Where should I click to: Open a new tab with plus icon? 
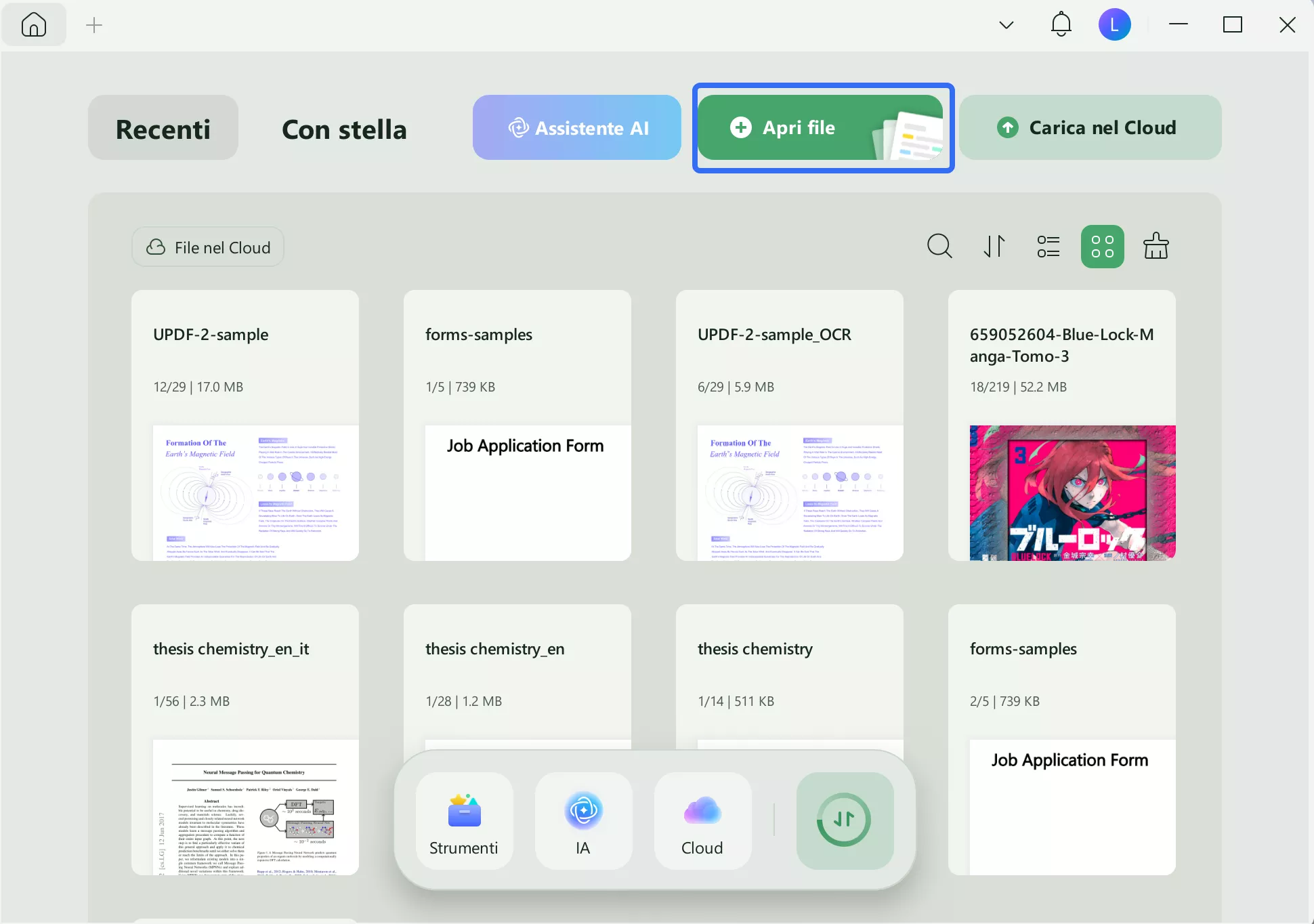(94, 25)
